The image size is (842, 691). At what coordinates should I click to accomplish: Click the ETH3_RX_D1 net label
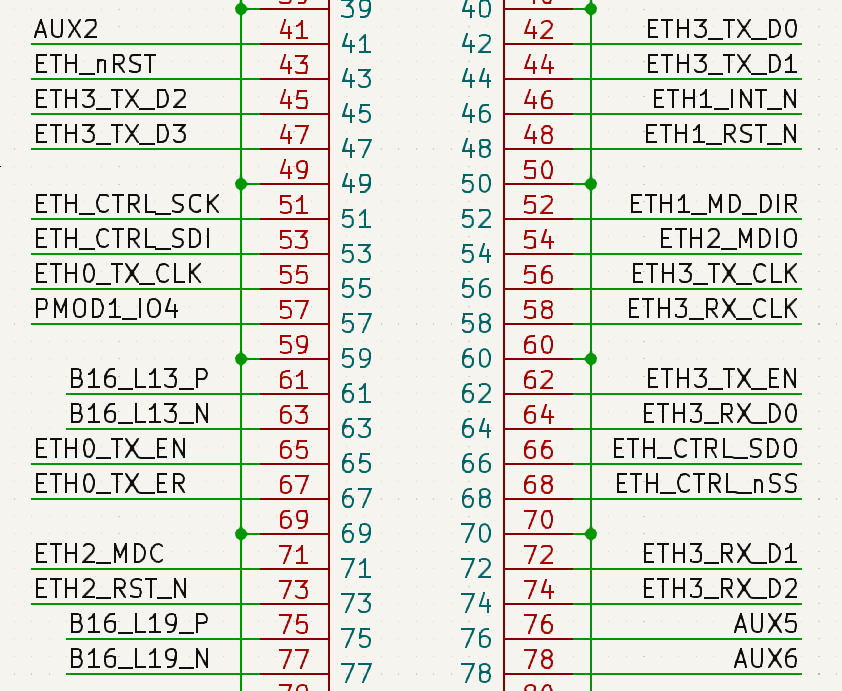[x=720, y=554]
